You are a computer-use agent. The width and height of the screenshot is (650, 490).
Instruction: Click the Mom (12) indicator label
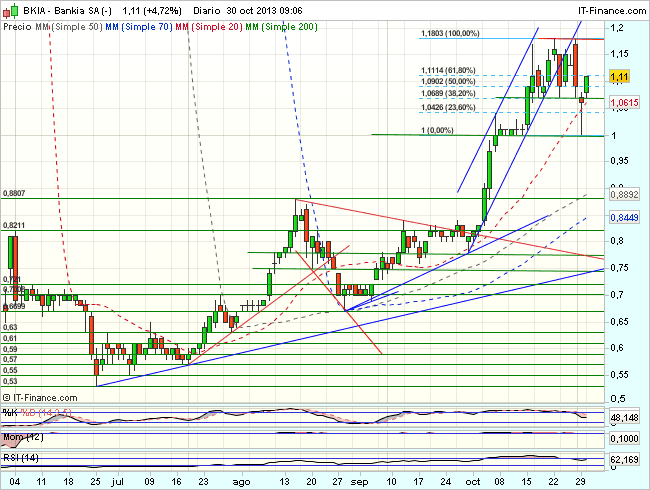(22, 437)
